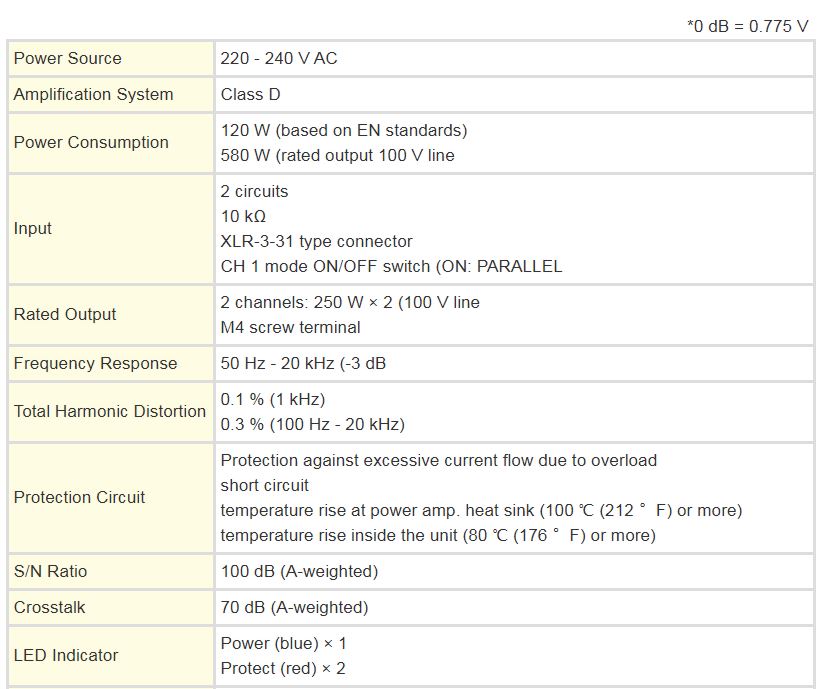Click the "0.3 % (100 Hz - 20 kHz)" line
This screenshot has width=824, height=689.
[312, 424]
